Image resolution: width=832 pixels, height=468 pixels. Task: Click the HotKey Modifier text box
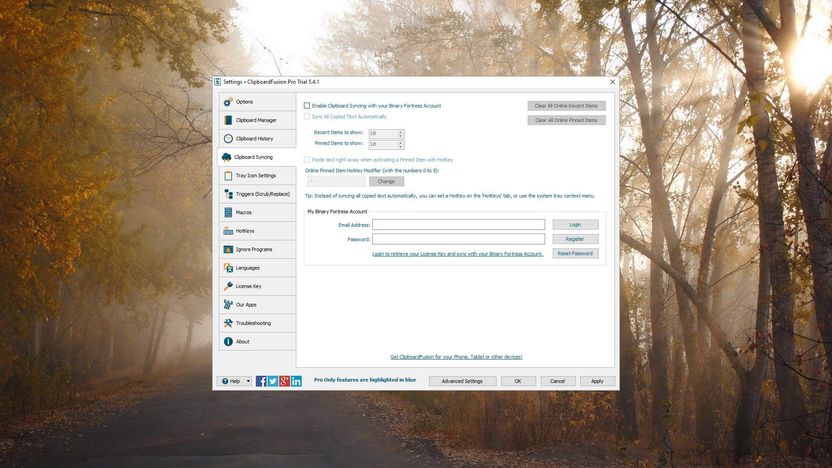click(335, 181)
